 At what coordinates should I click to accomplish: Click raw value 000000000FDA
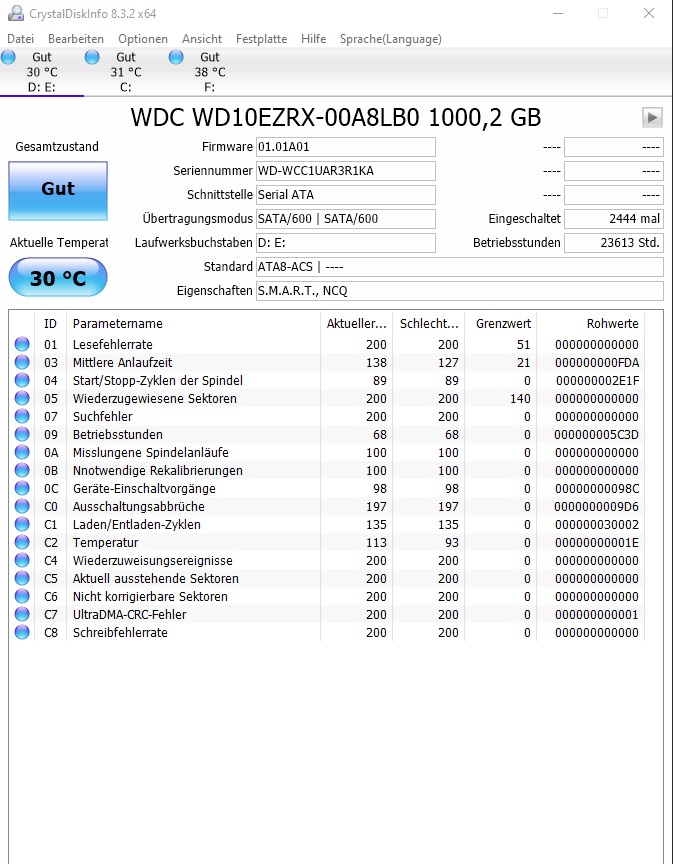click(x=597, y=363)
